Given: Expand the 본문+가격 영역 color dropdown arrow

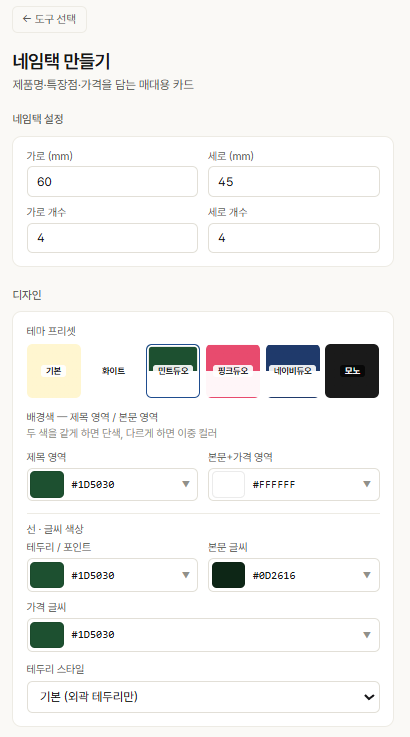Looking at the screenshot, I should (367, 484).
